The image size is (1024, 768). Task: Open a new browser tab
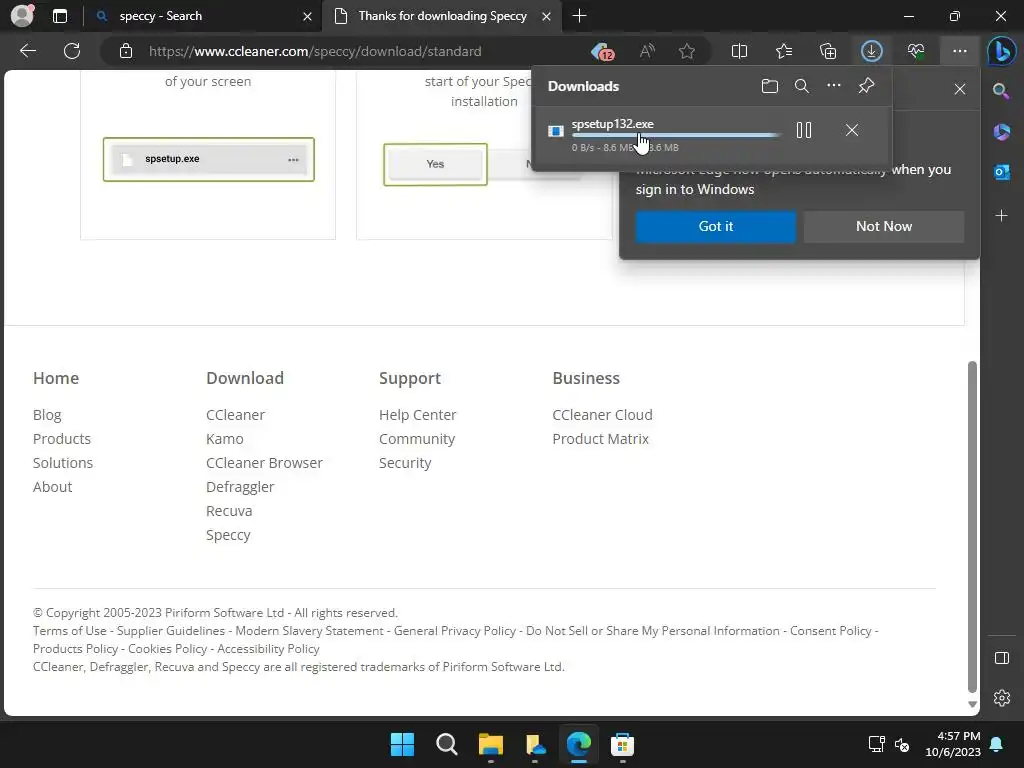point(579,16)
